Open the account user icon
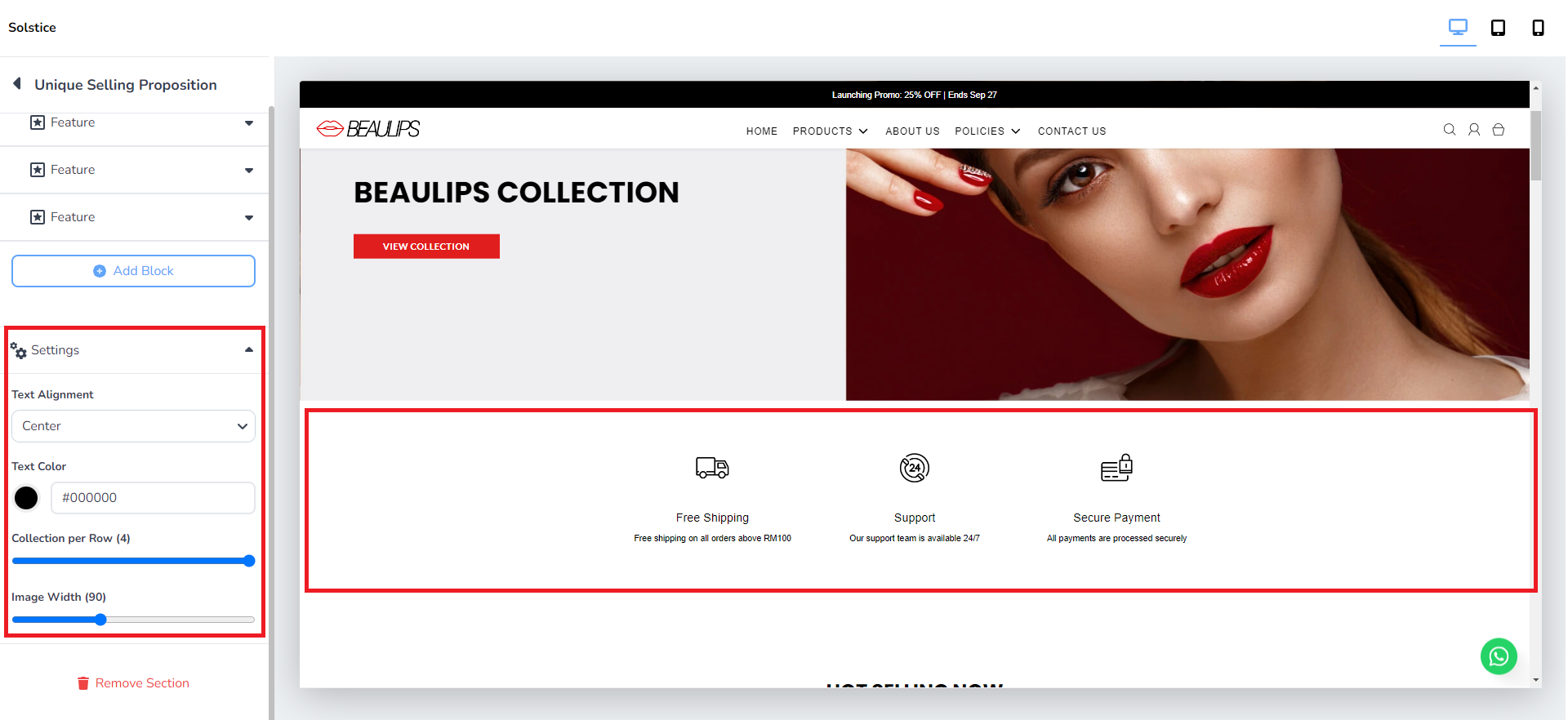Viewport: 1568px width, 720px height. point(1474,130)
